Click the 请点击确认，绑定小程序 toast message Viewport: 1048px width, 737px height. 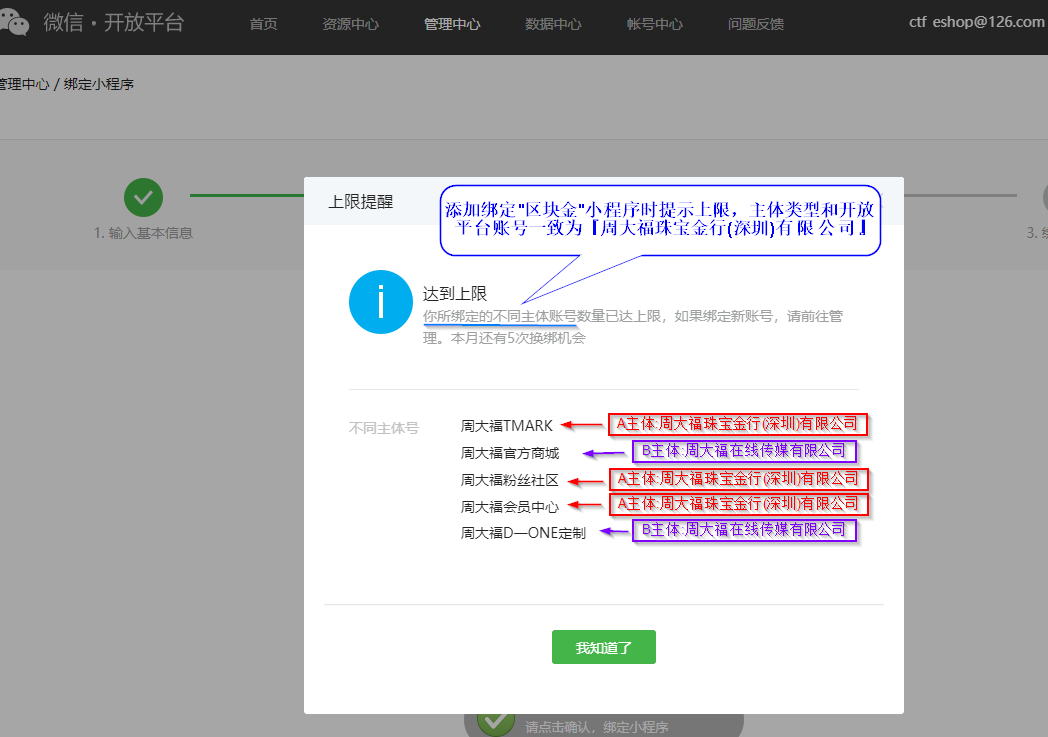click(596, 727)
